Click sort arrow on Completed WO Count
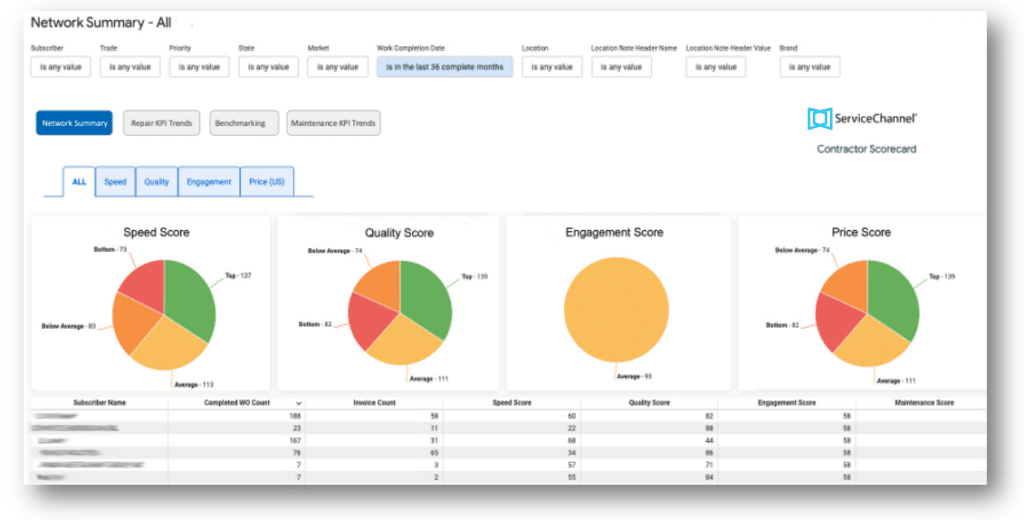Viewport: 1024px width, 520px height. pos(298,403)
